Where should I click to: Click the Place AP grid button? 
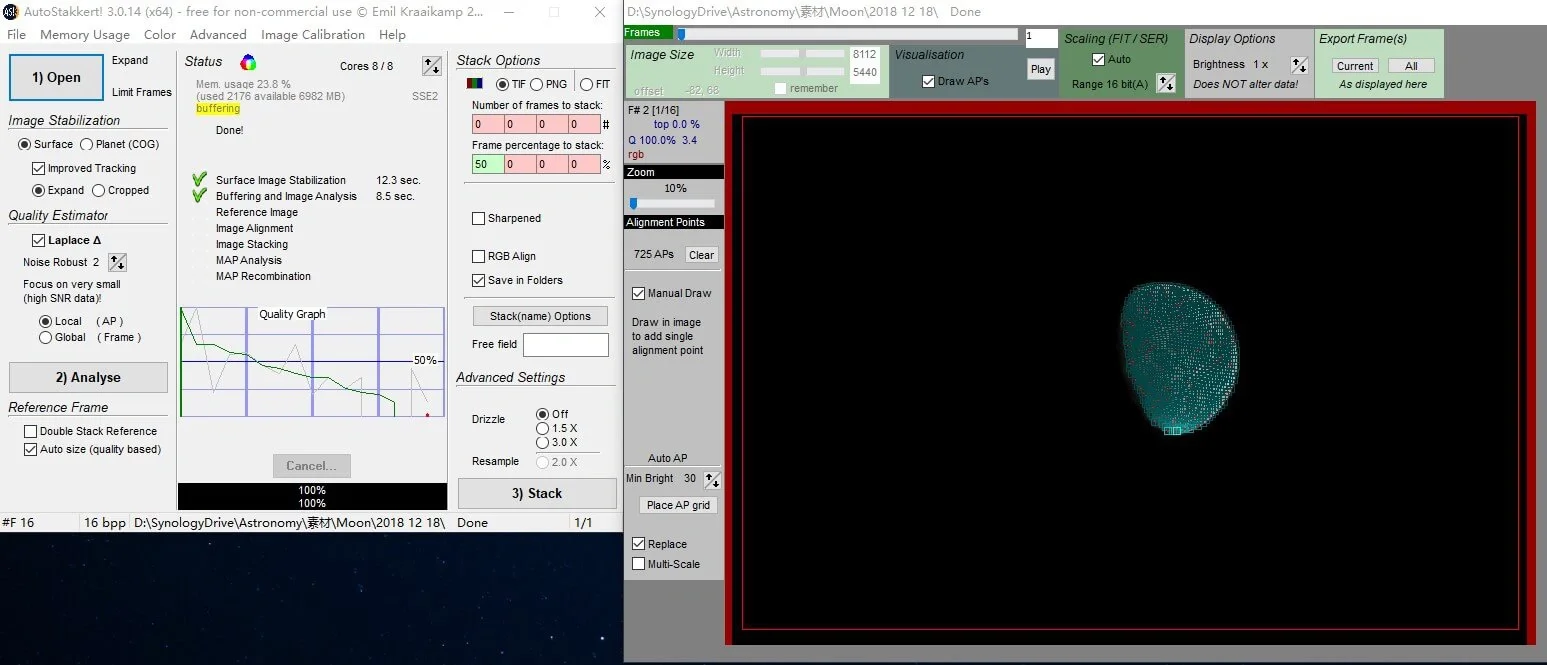(678, 505)
